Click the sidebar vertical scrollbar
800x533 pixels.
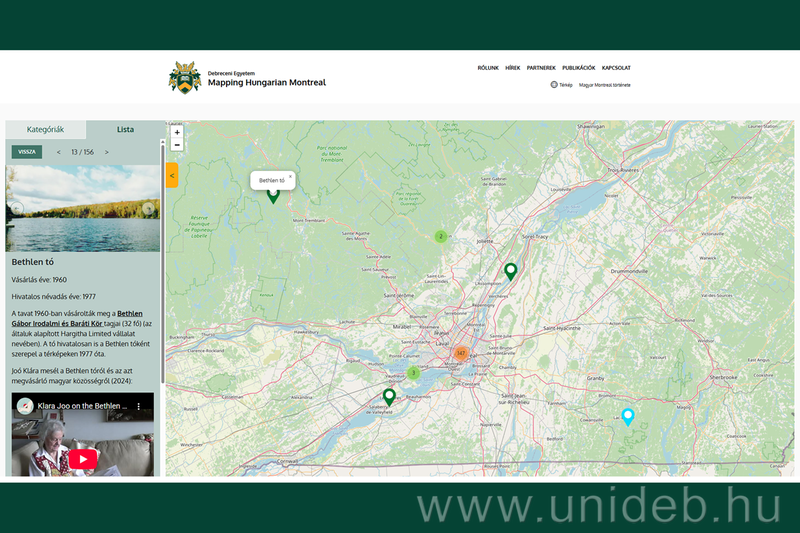pyautogui.click(x=163, y=300)
